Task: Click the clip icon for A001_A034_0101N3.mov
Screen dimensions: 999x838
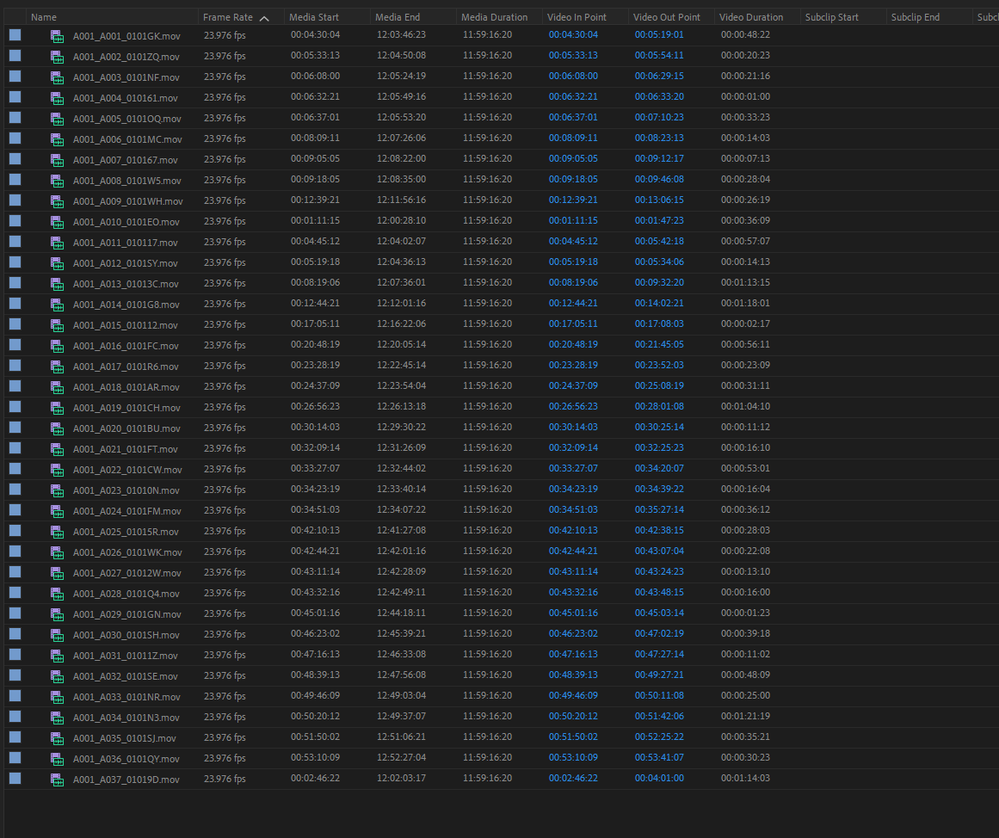Action: 57,718
